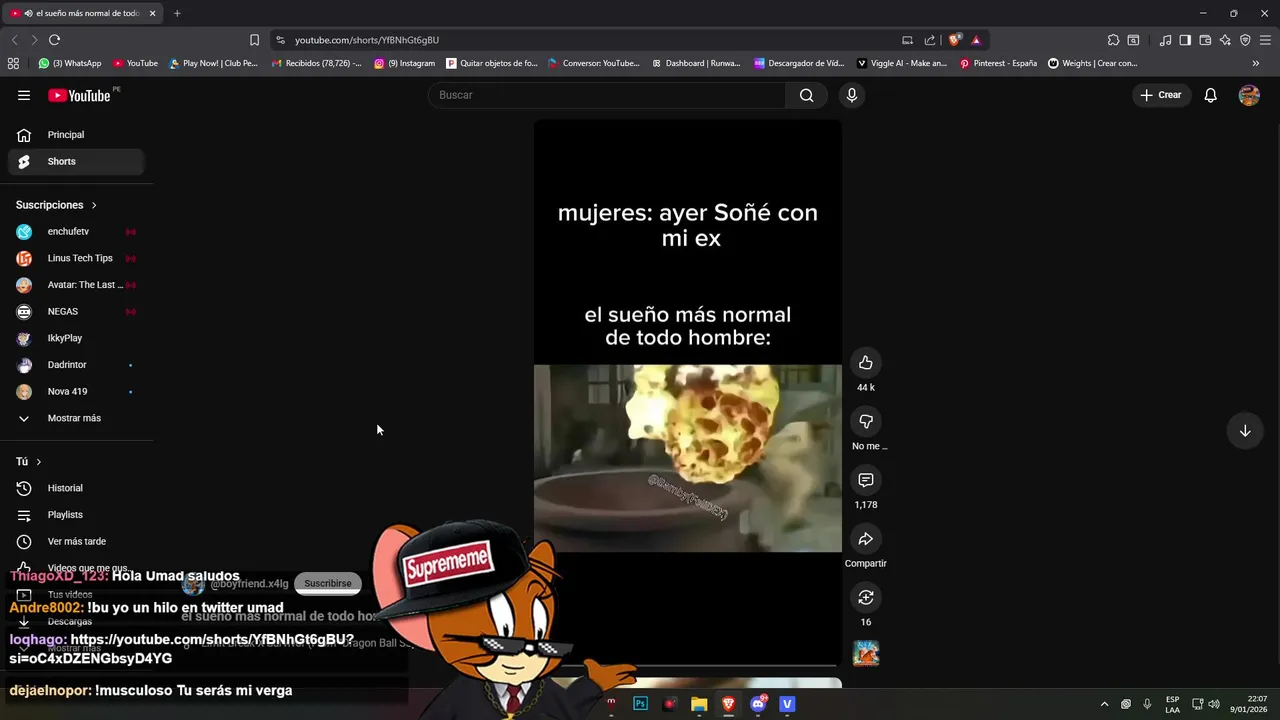Image resolution: width=1280 pixels, height=720 pixels.
Task: Open browser extensions puzzle icon
Action: click(1113, 40)
